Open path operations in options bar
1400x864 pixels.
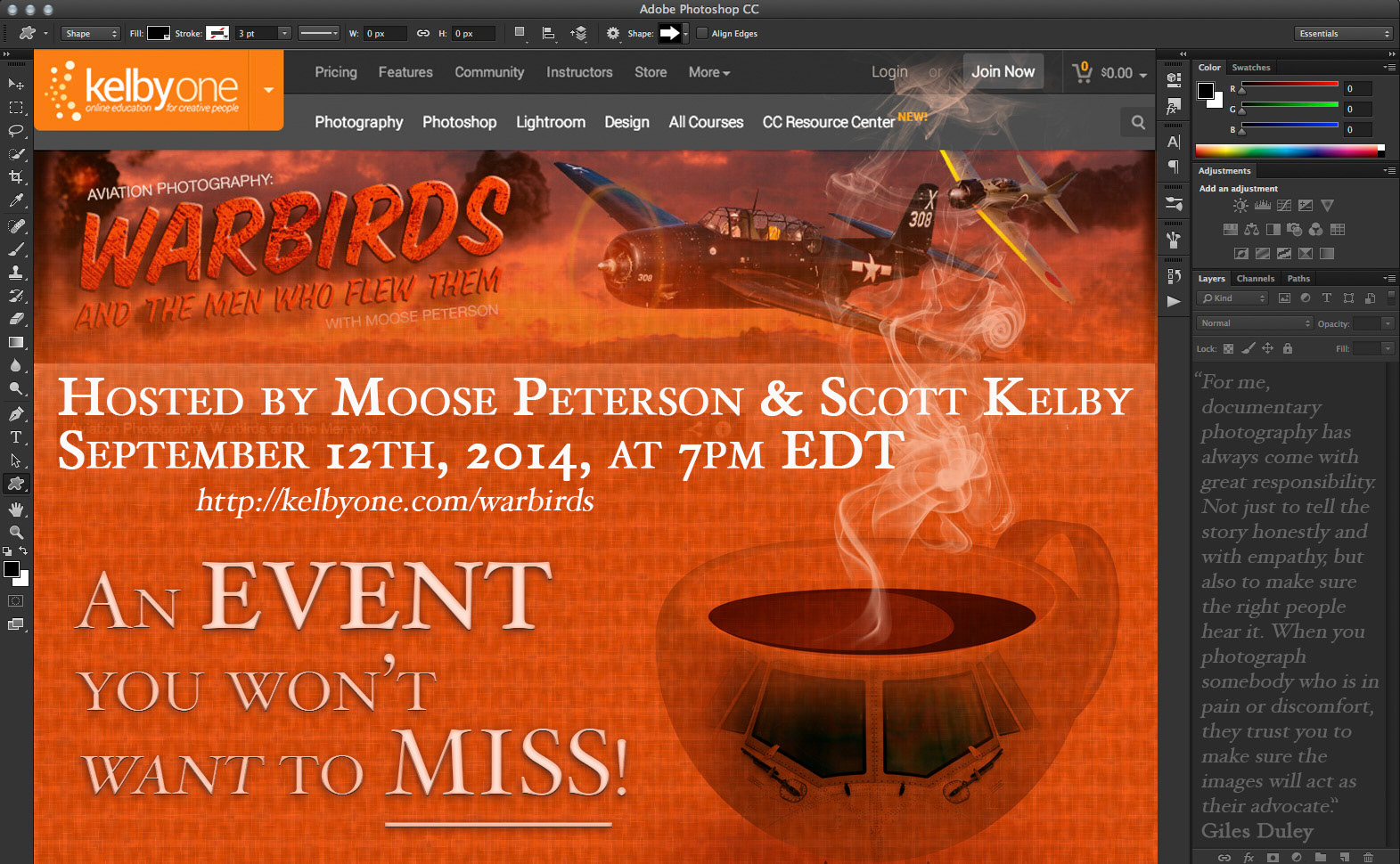520,33
